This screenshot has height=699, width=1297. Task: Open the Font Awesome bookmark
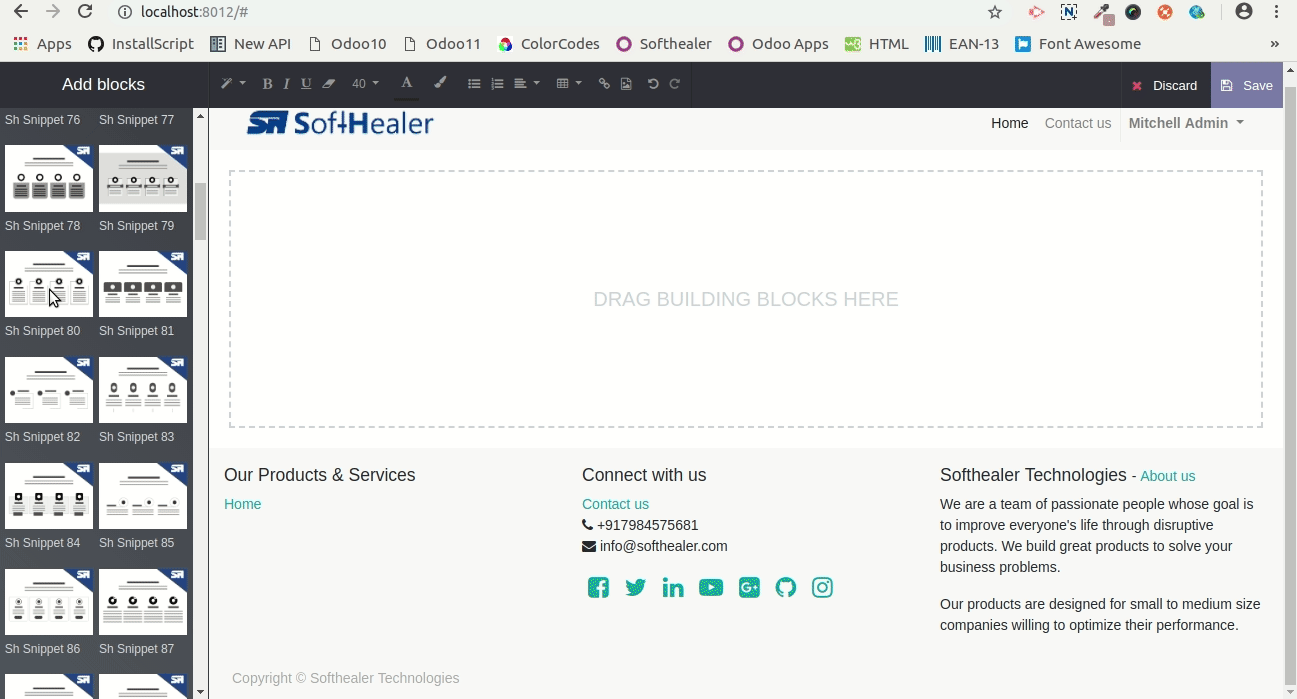click(1077, 44)
